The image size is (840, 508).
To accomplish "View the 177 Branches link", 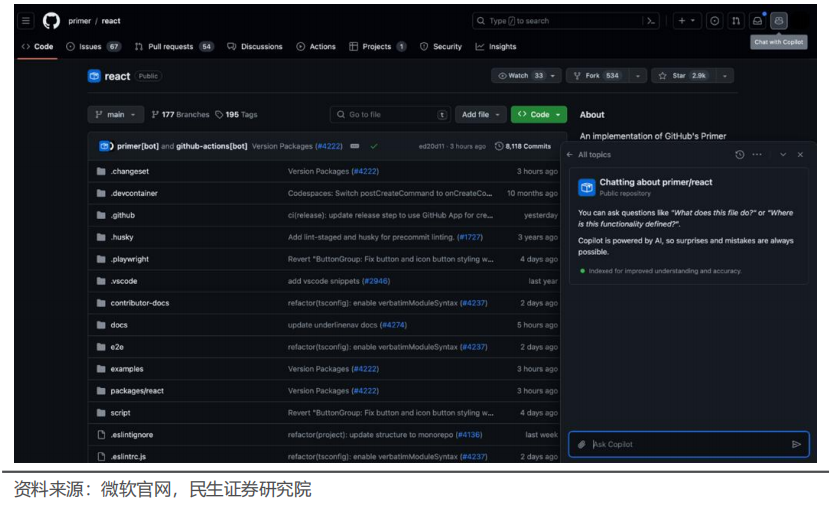I will pos(181,114).
